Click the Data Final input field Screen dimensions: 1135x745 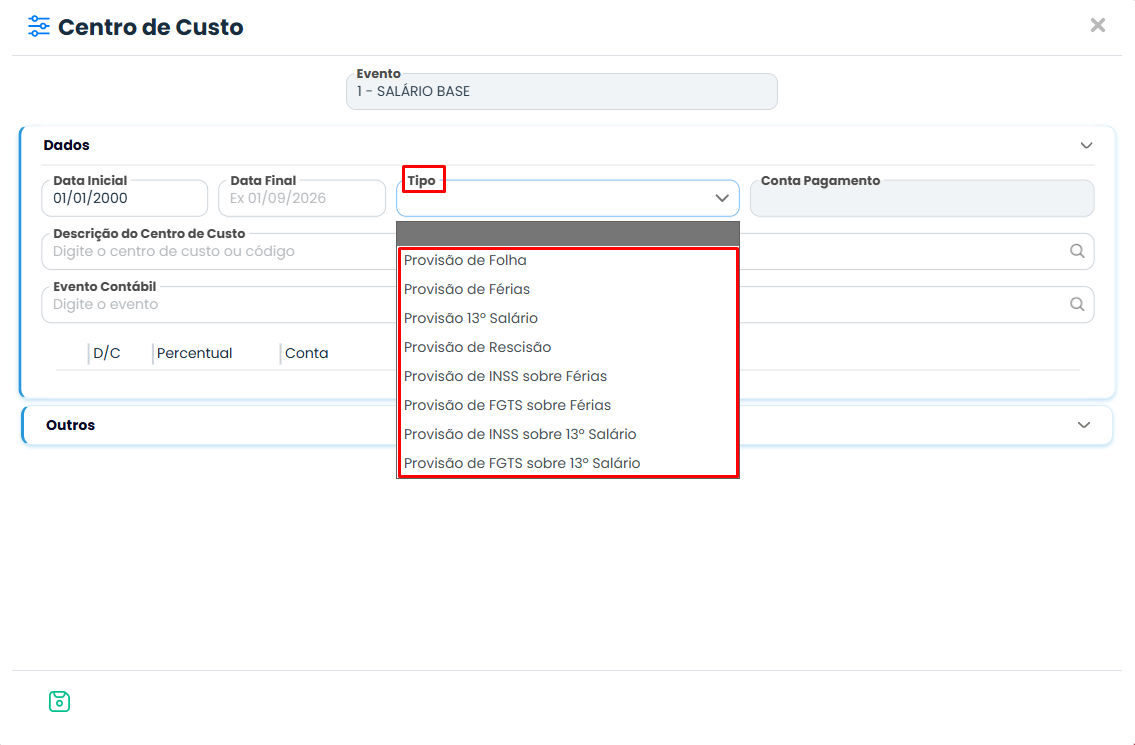point(302,198)
